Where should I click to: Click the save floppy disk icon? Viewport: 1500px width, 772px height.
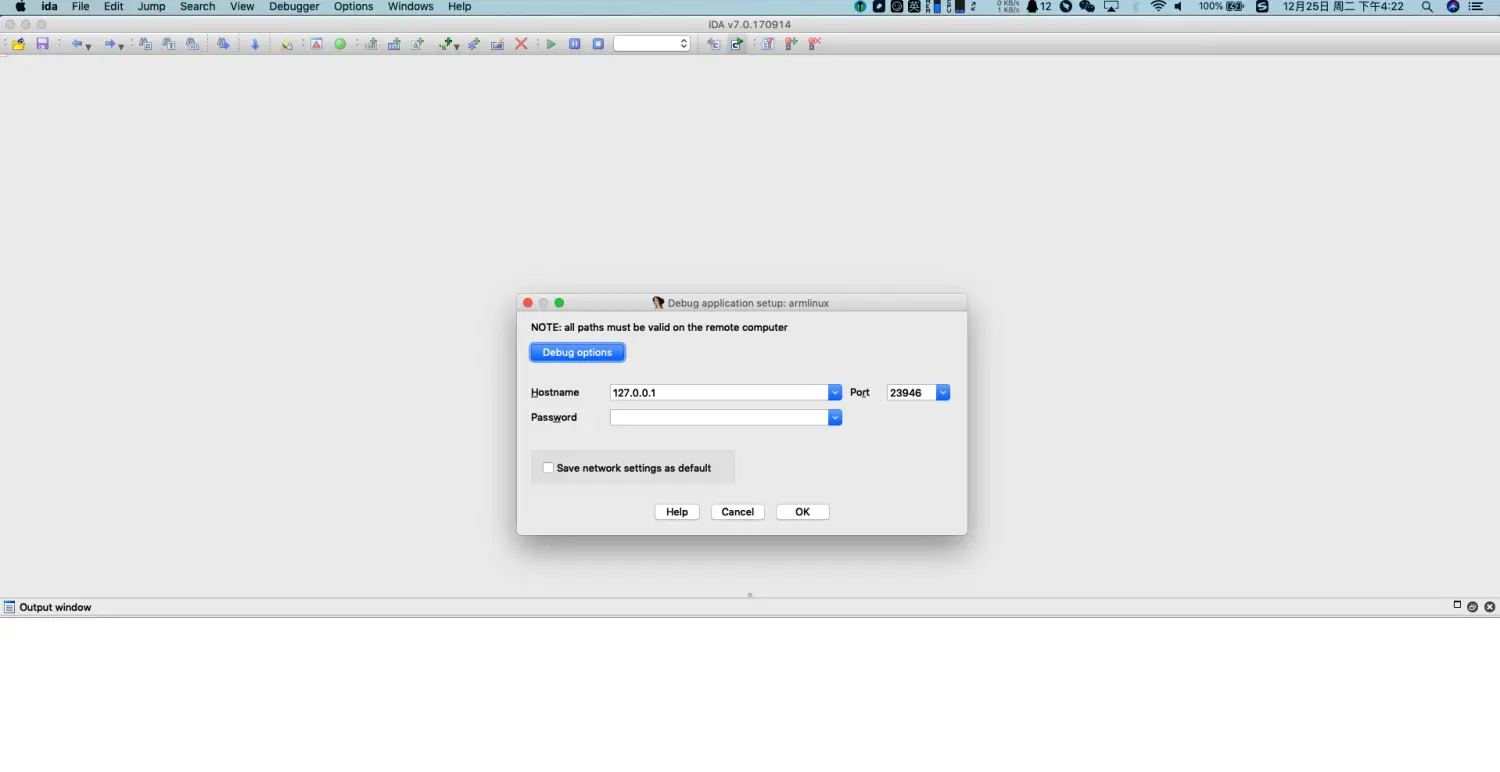tap(42, 44)
